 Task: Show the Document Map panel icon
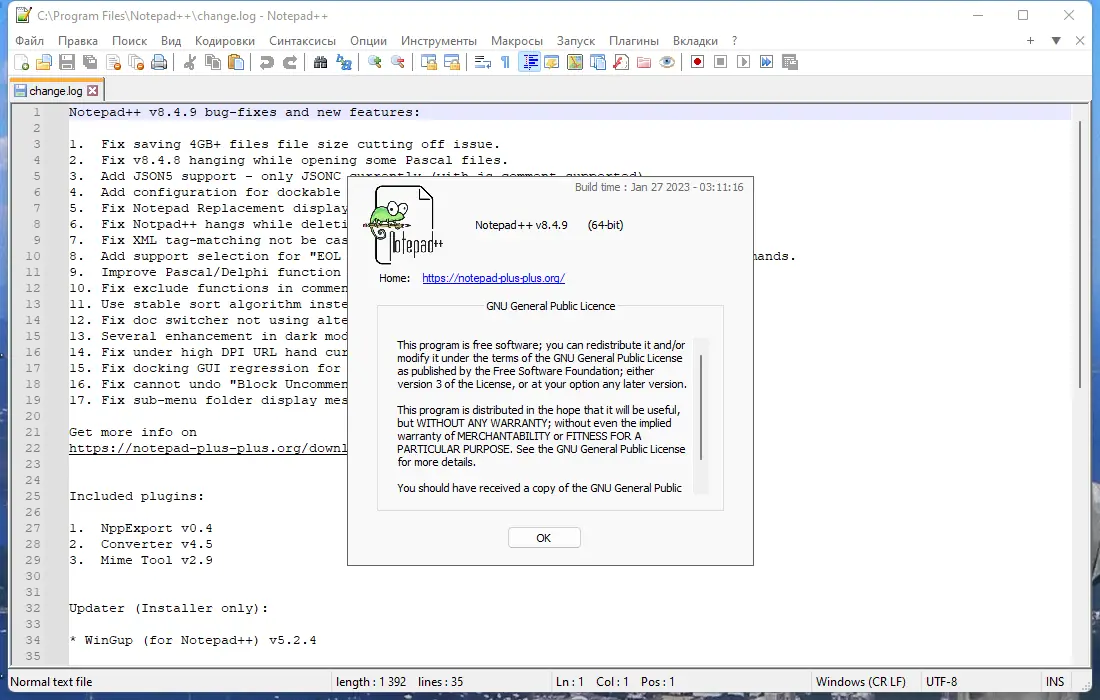pos(575,62)
